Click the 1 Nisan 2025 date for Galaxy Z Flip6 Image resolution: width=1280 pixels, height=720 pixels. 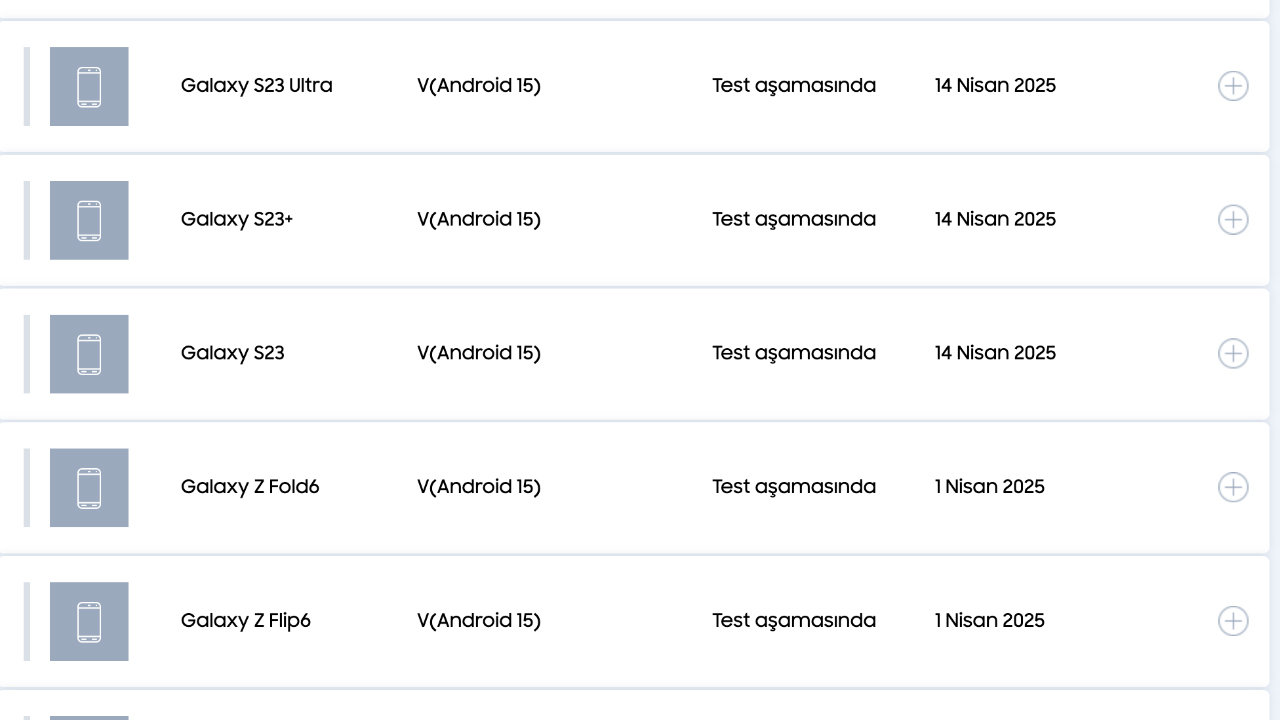click(990, 621)
